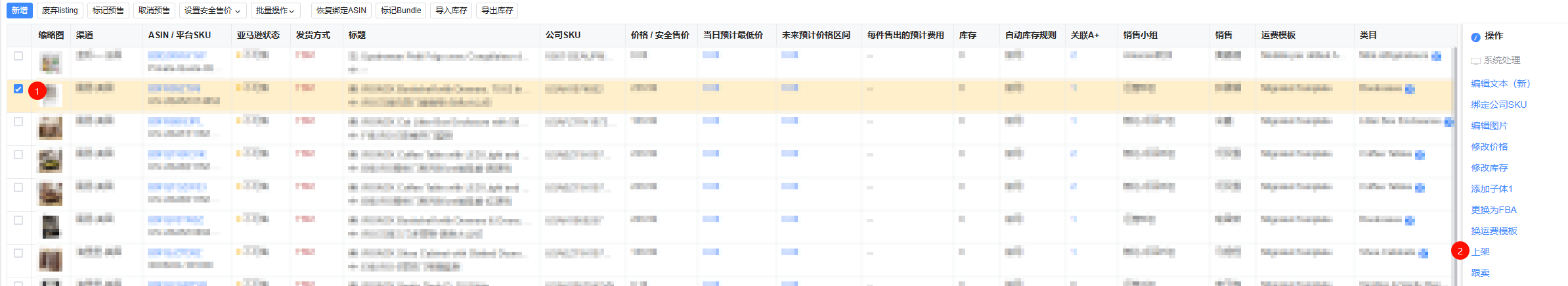1568x286 pixels.
Task: Select 上架 from the operations panel
Action: pos(1480,252)
